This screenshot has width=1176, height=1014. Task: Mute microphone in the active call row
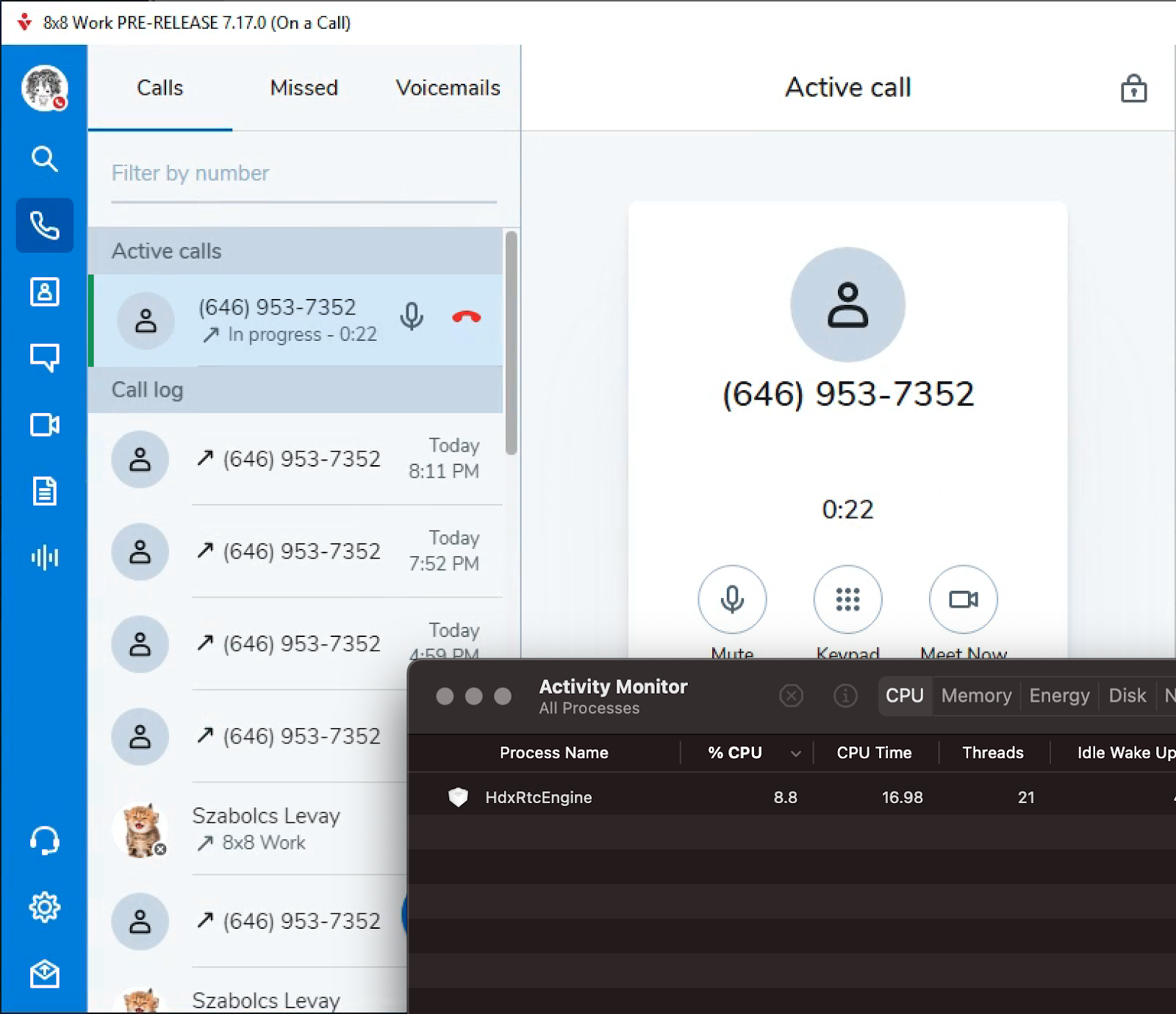[x=412, y=317]
